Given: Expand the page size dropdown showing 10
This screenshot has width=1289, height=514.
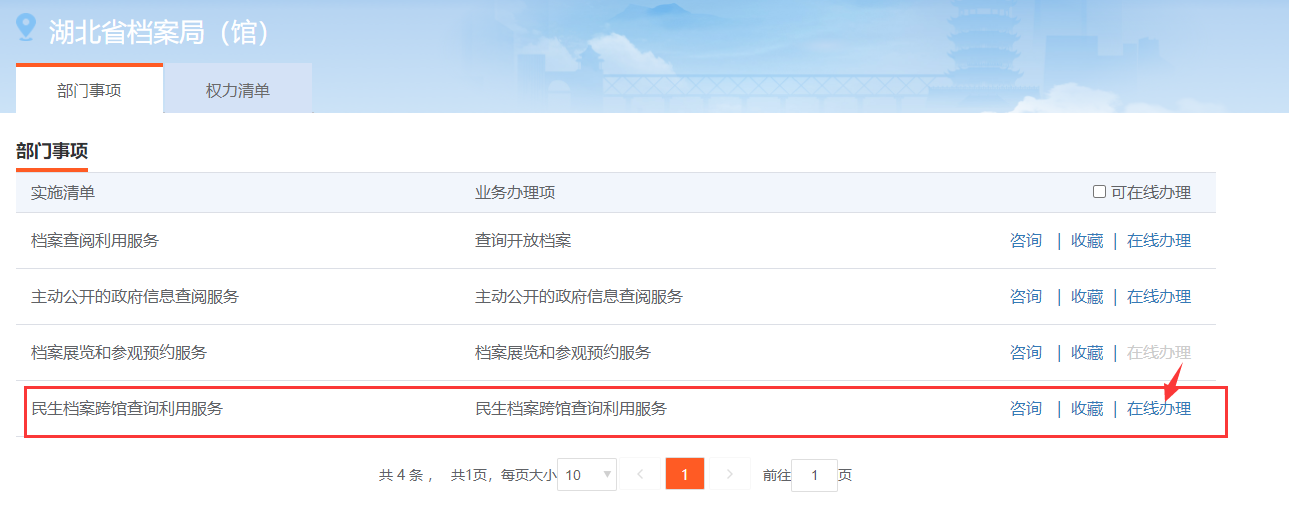Looking at the screenshot, I should (x=587, y=475).
